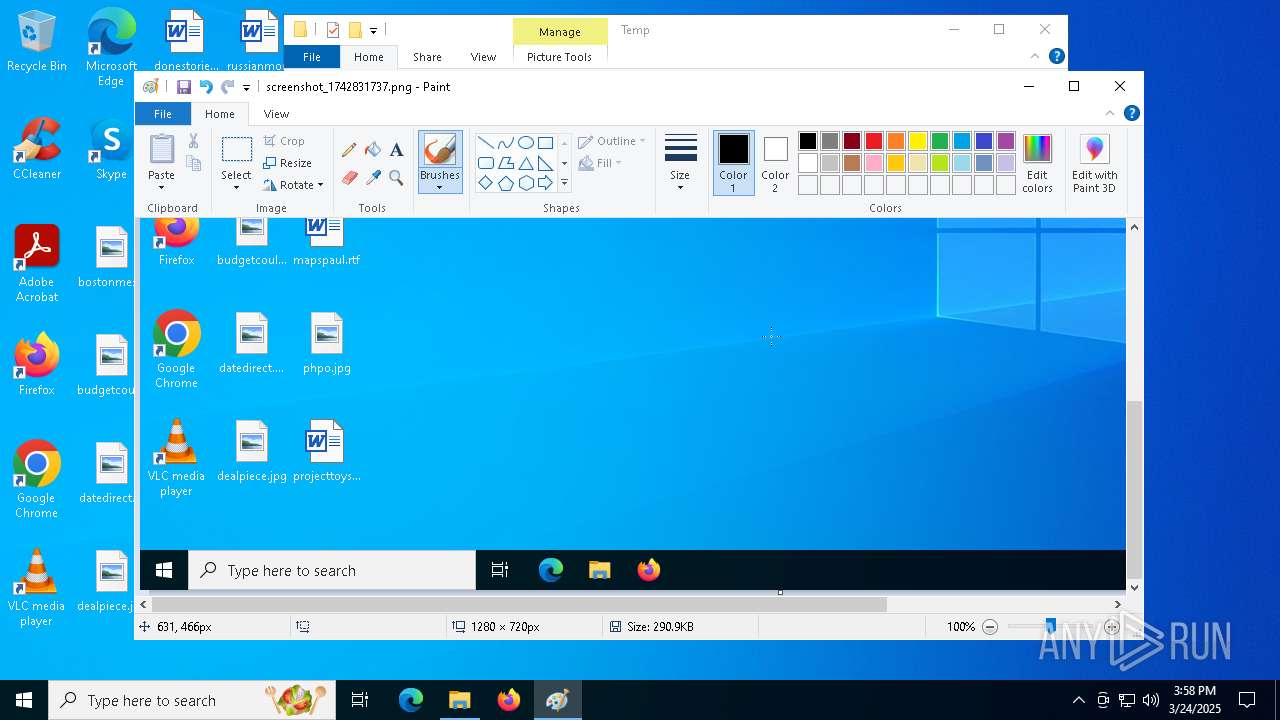The image size is (1280, 720).
Task: Click the Copy icon in Clipboard group
Action: tap(193, 164)
